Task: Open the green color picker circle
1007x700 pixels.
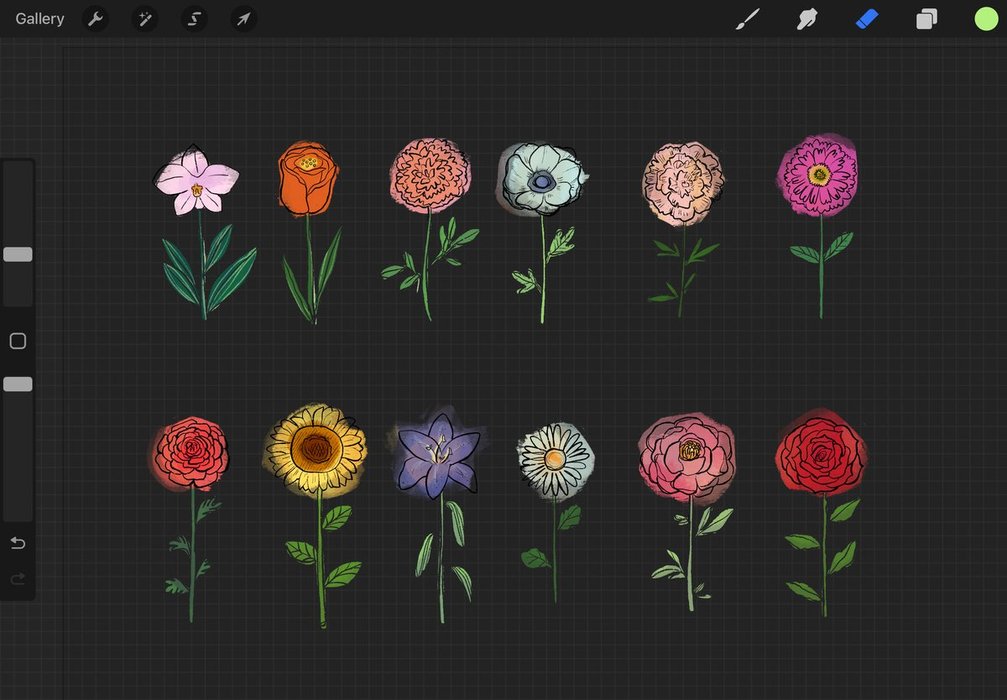Action: click(986, 19)
